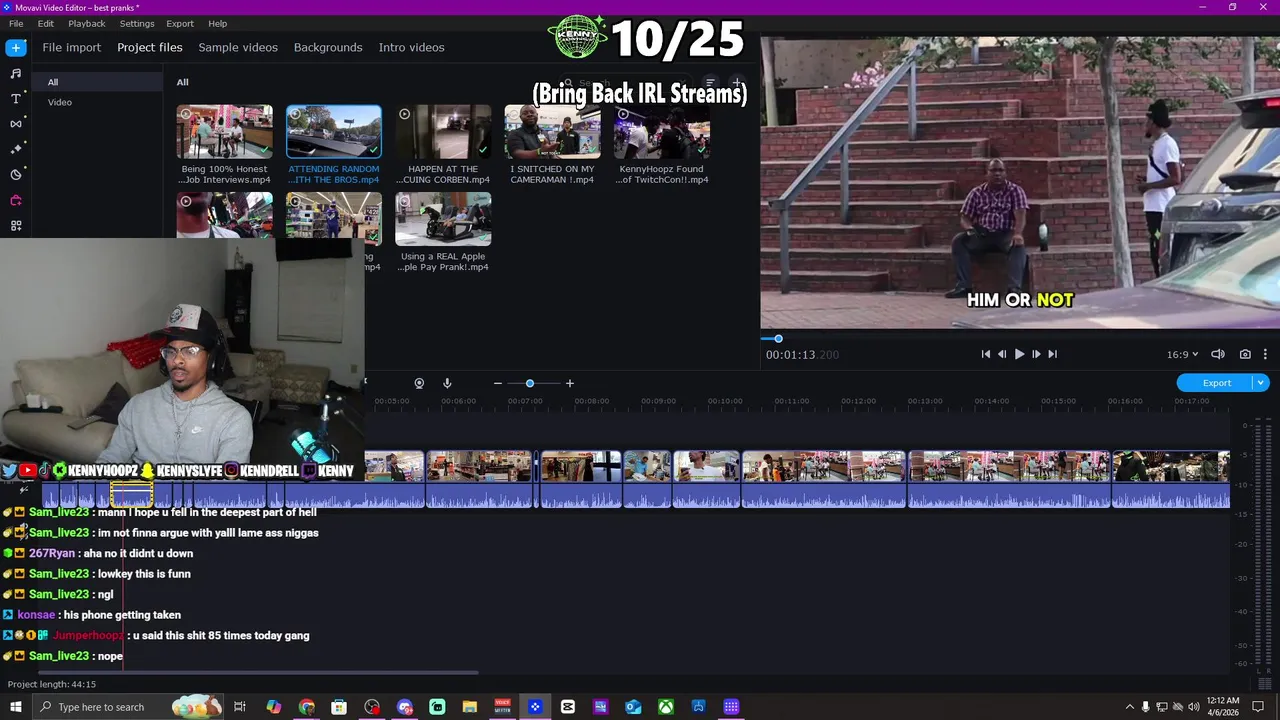This screenshot has width=1280, height=720.
Task: Open File Explorer from the taskbar
Action: point(469,707)
